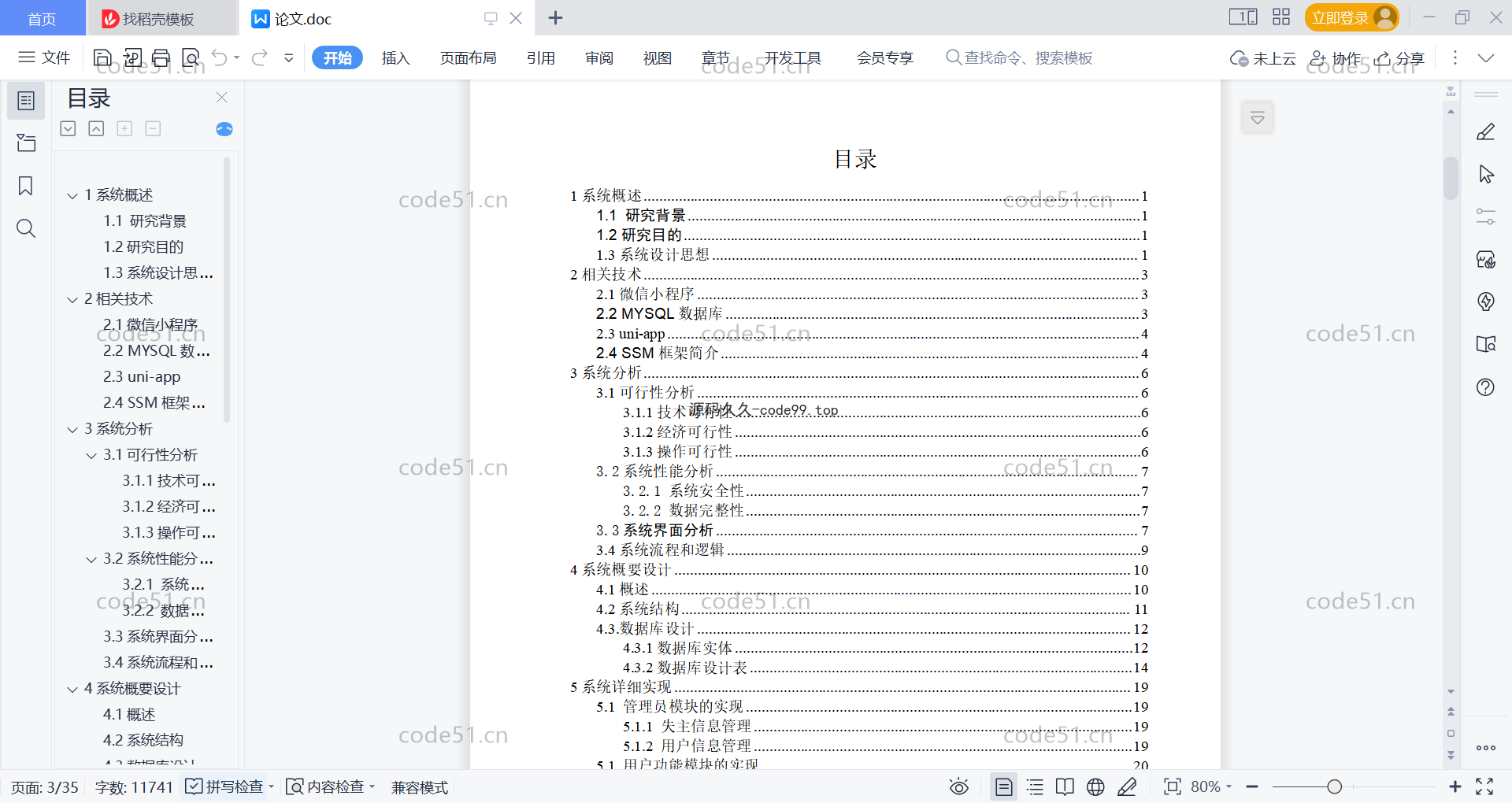The width and height of the screenshot is (1512, 803).
Task: Open the bookmark pane in the left sidebar
Action: click(x=26, y=186)
